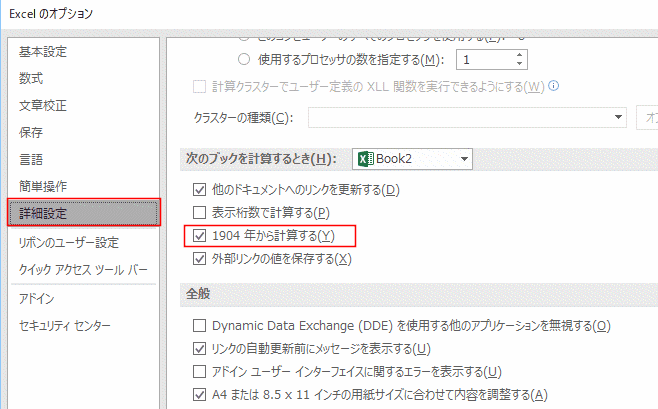Click the processor count number field
The width and height of the screenshot is (658, 409).
(487, 59)
